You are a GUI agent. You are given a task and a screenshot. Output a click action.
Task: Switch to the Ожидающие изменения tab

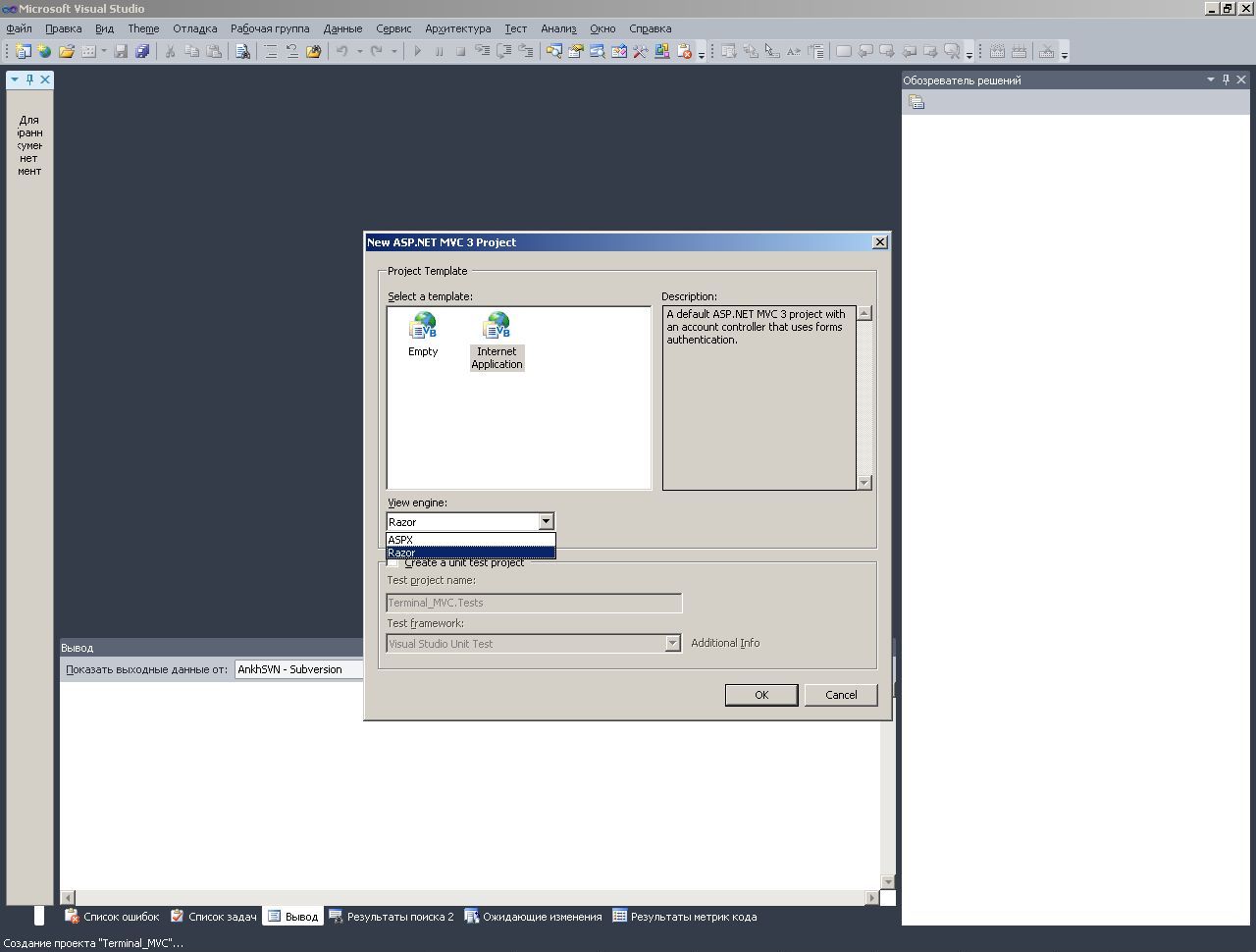533,917
